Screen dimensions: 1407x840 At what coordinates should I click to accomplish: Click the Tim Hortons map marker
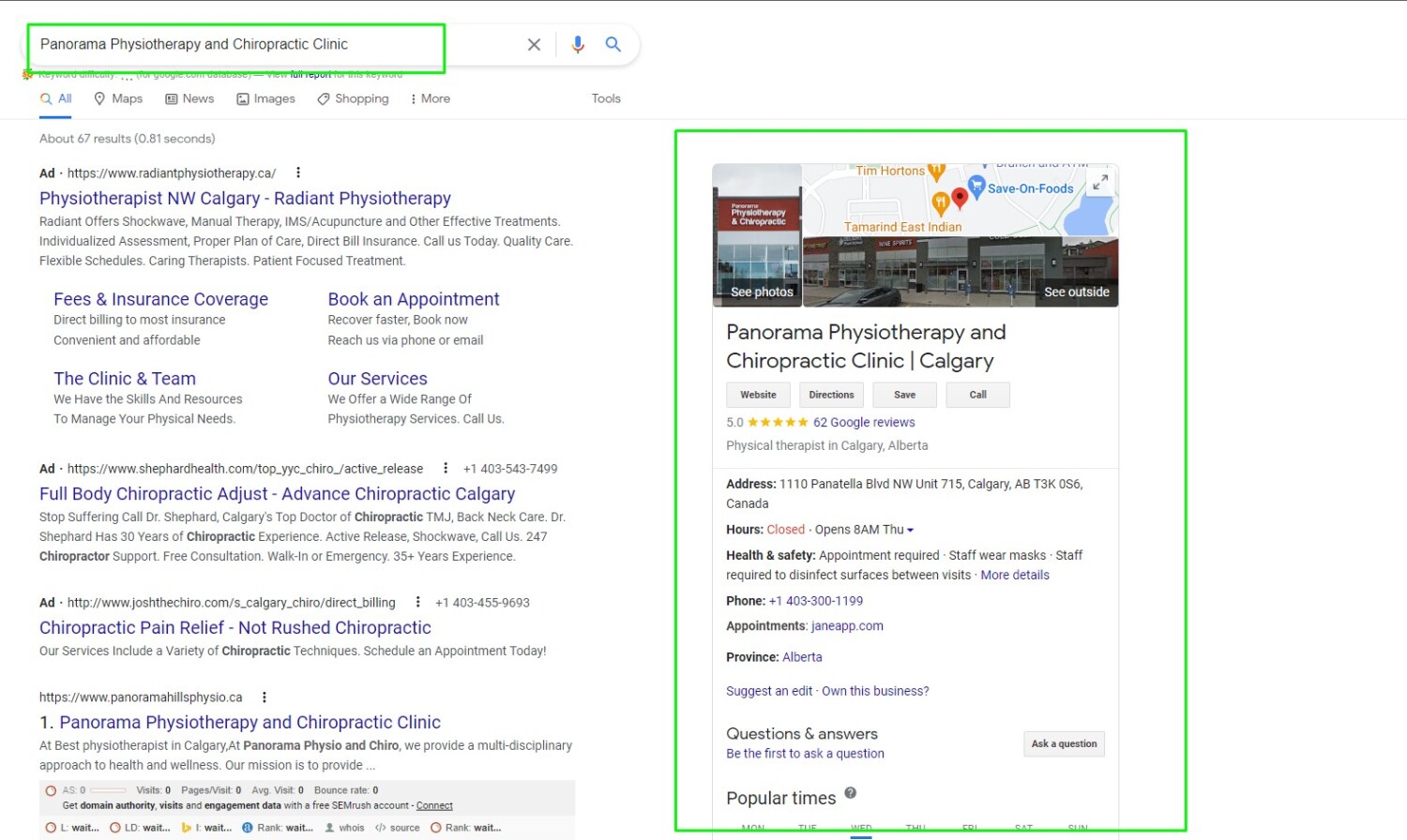[x=935, y=171]
